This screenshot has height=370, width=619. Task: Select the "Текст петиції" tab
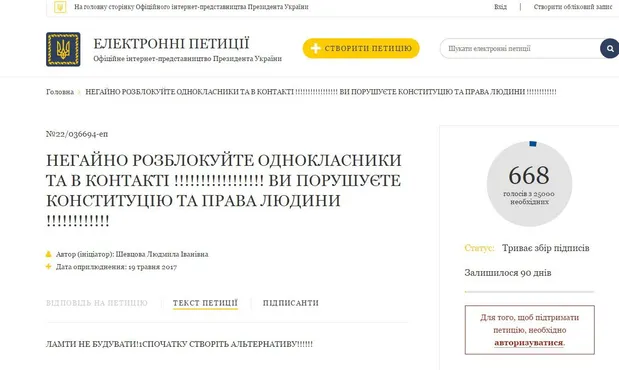(x=205, y=303)
